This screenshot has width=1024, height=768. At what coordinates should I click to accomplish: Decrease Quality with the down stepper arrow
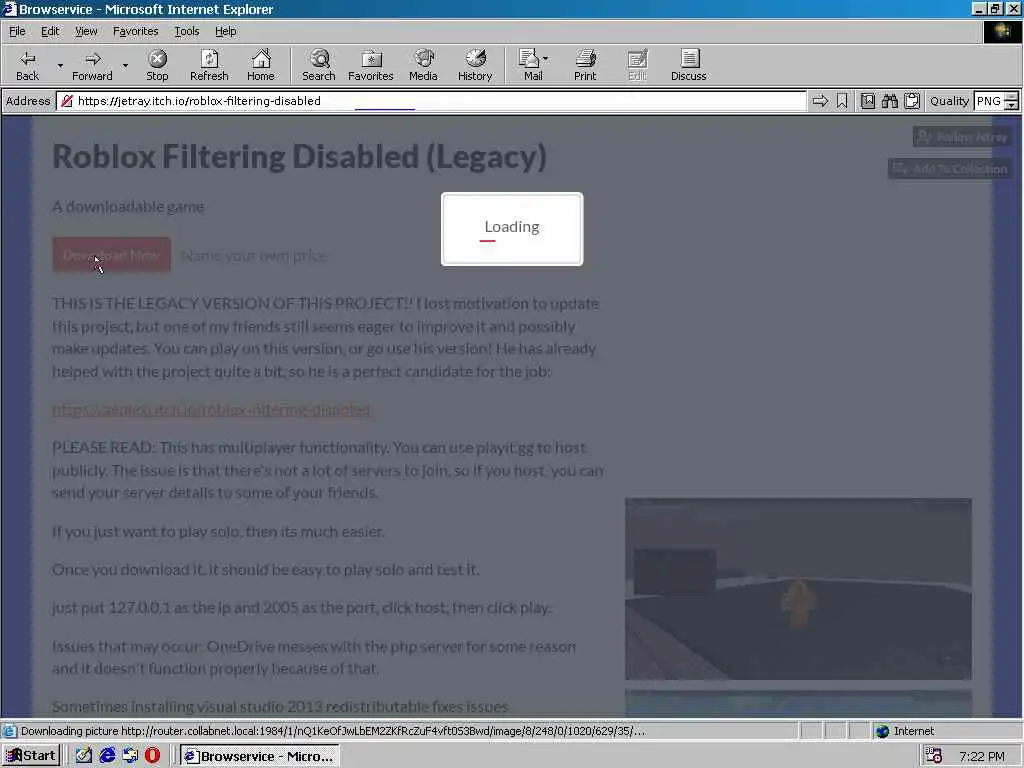[1011, 105]
